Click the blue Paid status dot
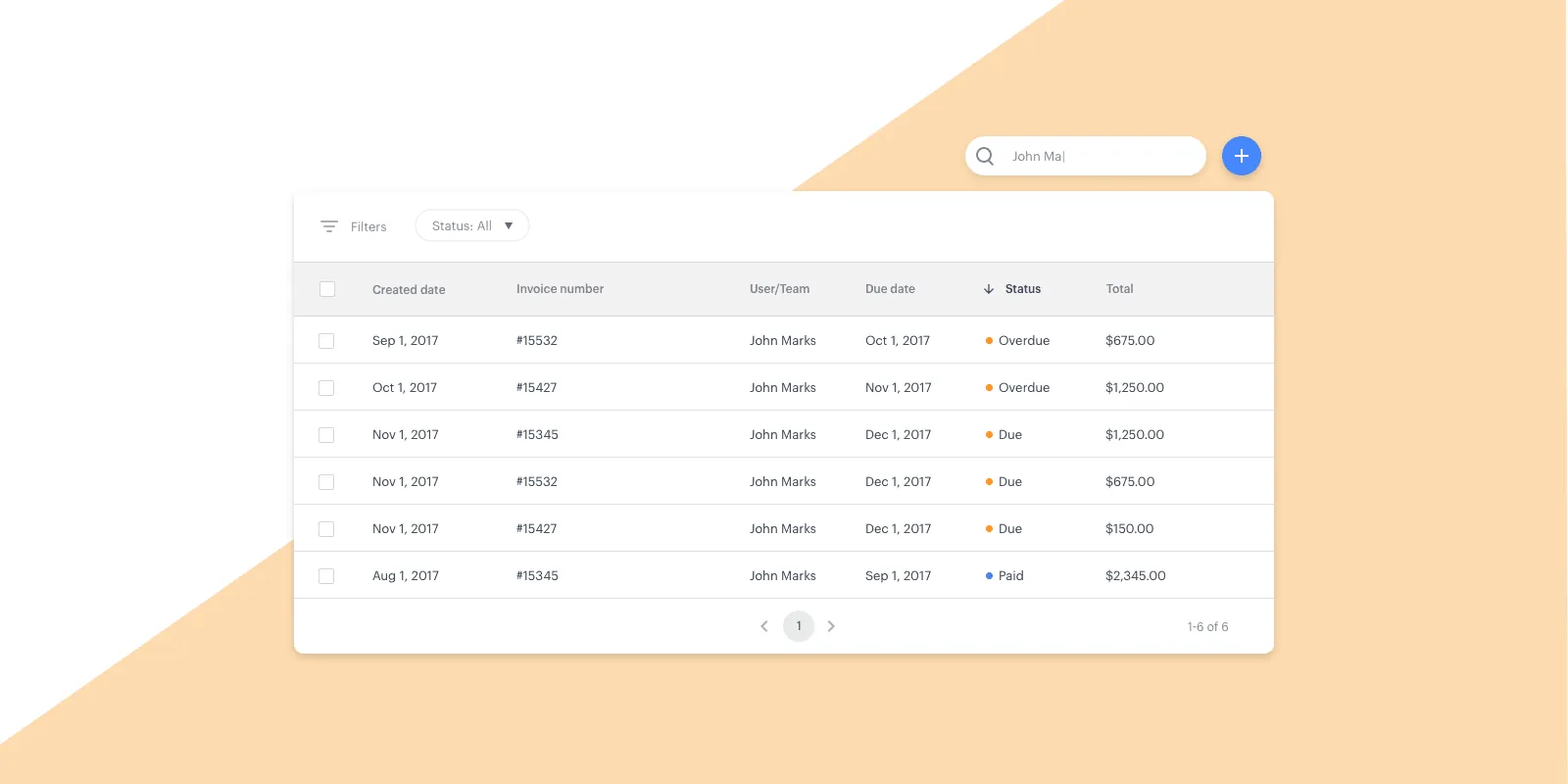The image size is (1568, 784). pyautogui.click(x=989, y=576)
